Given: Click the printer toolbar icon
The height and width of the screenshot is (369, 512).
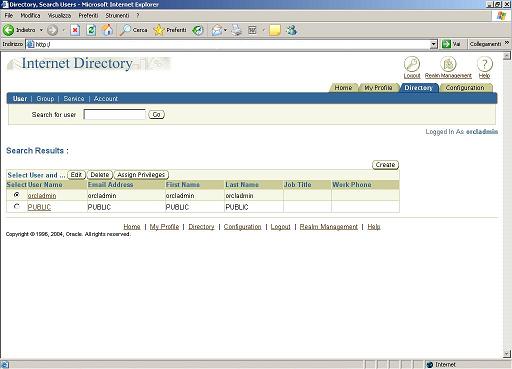Looking at the screenshot, I should tap(237, 30).
